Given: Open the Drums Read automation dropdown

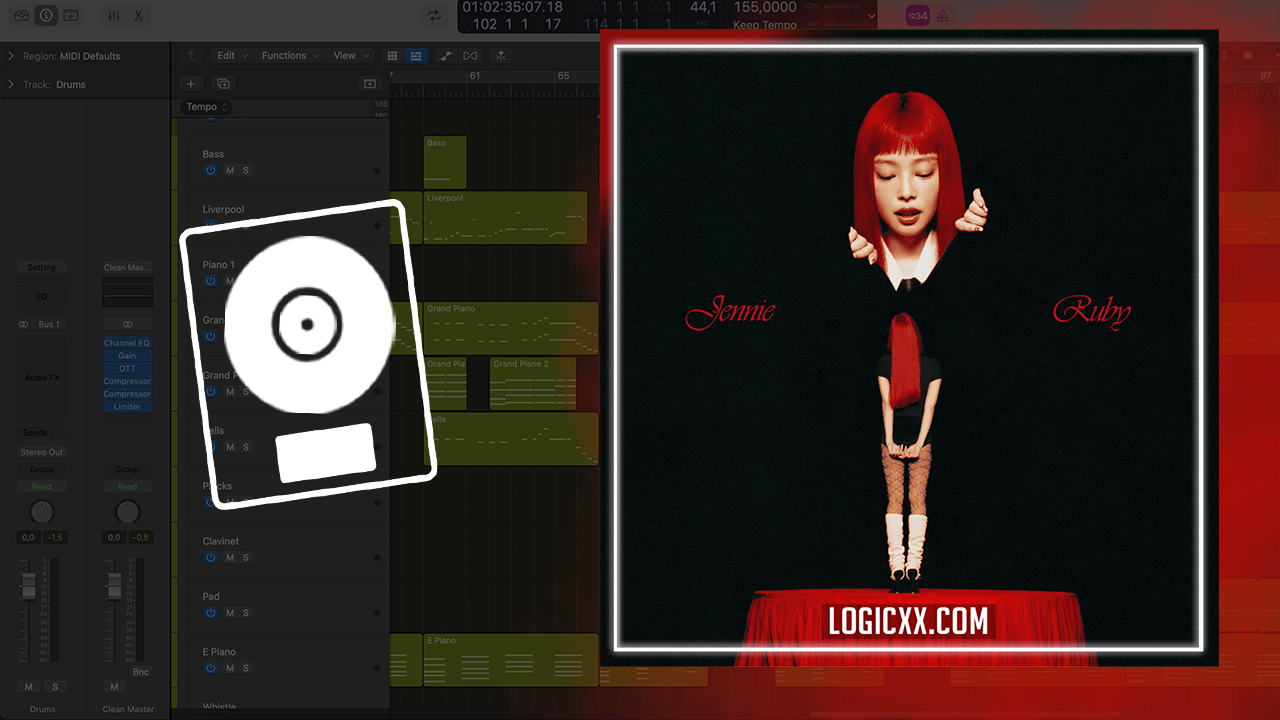Looking at the screenshot, I should (x=42, y=487).
